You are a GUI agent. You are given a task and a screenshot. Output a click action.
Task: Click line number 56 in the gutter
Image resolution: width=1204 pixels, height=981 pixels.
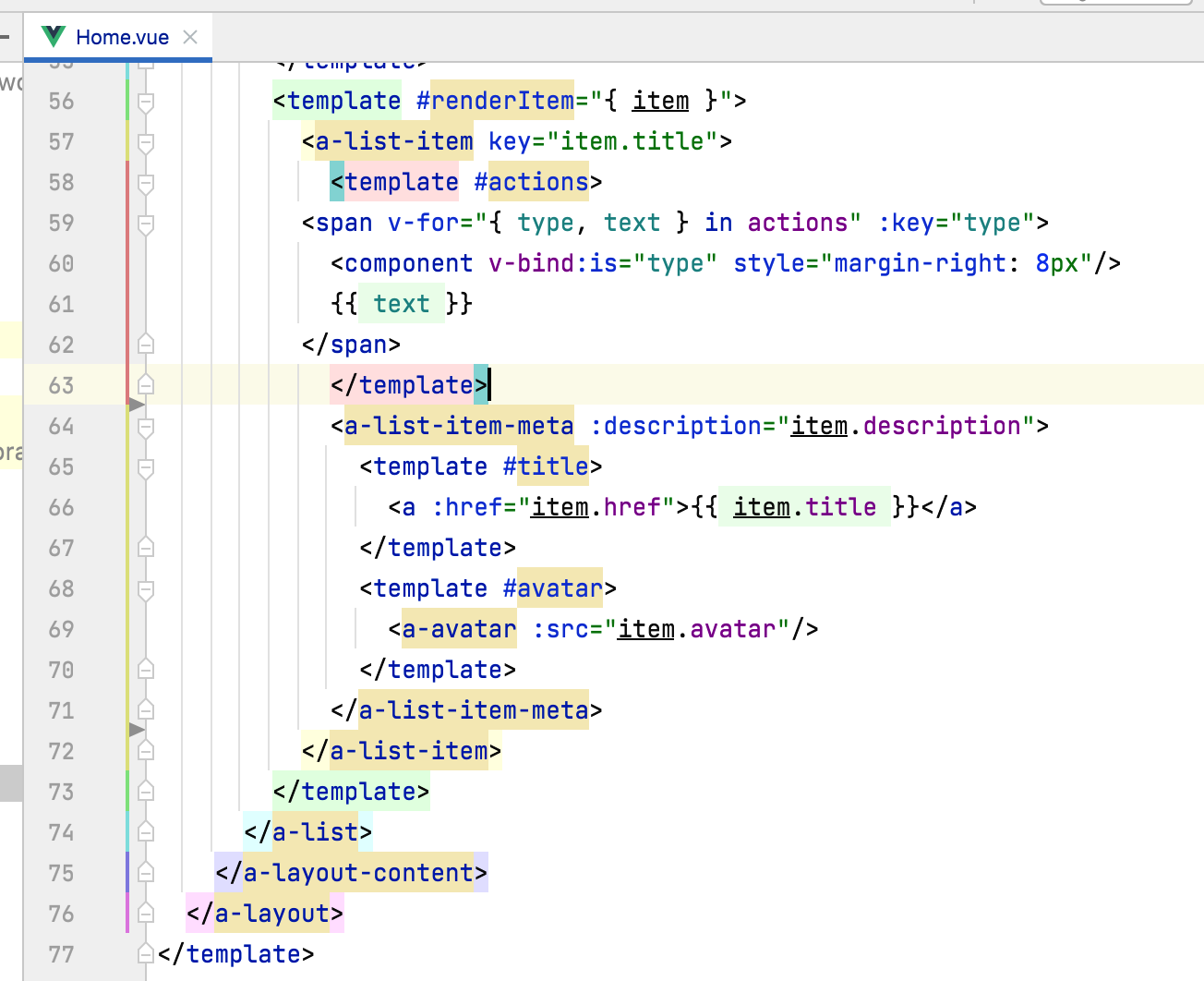click(x=61, y=102)
